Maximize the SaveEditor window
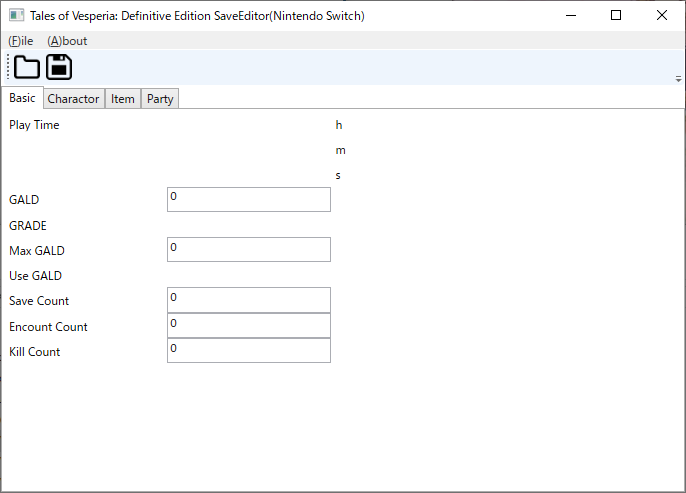 click(616, 15)
